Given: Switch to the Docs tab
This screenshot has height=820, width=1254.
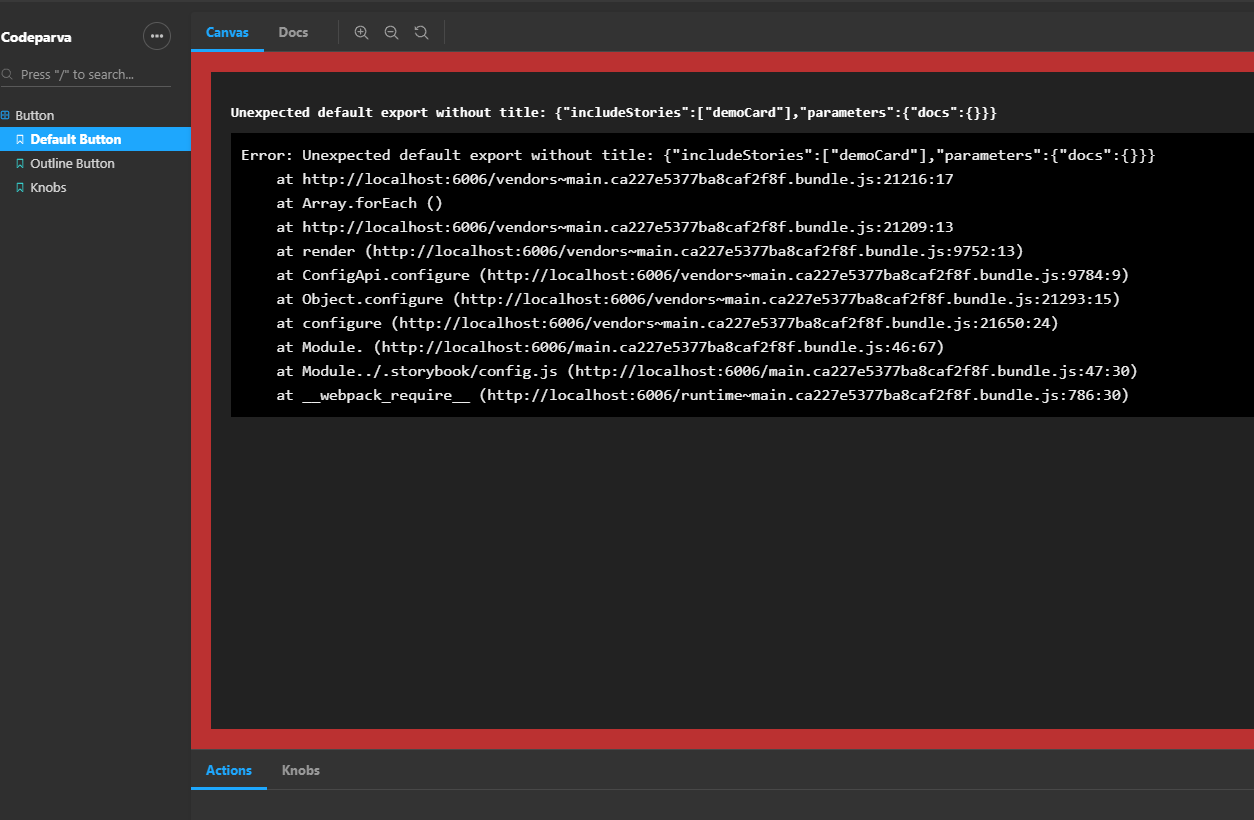Looking at the screenshot, I should coord(293,31).
